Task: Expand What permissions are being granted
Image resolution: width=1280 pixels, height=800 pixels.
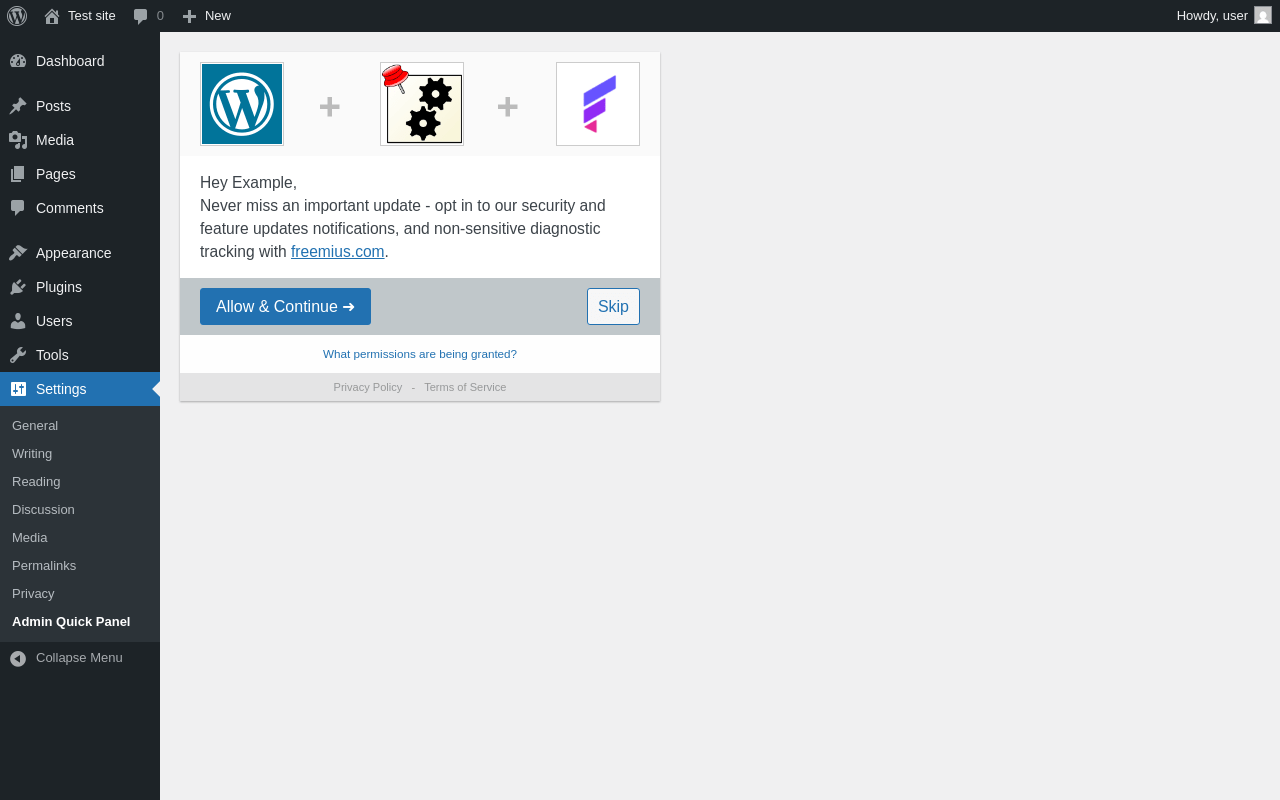Action: tap(420, 354)
